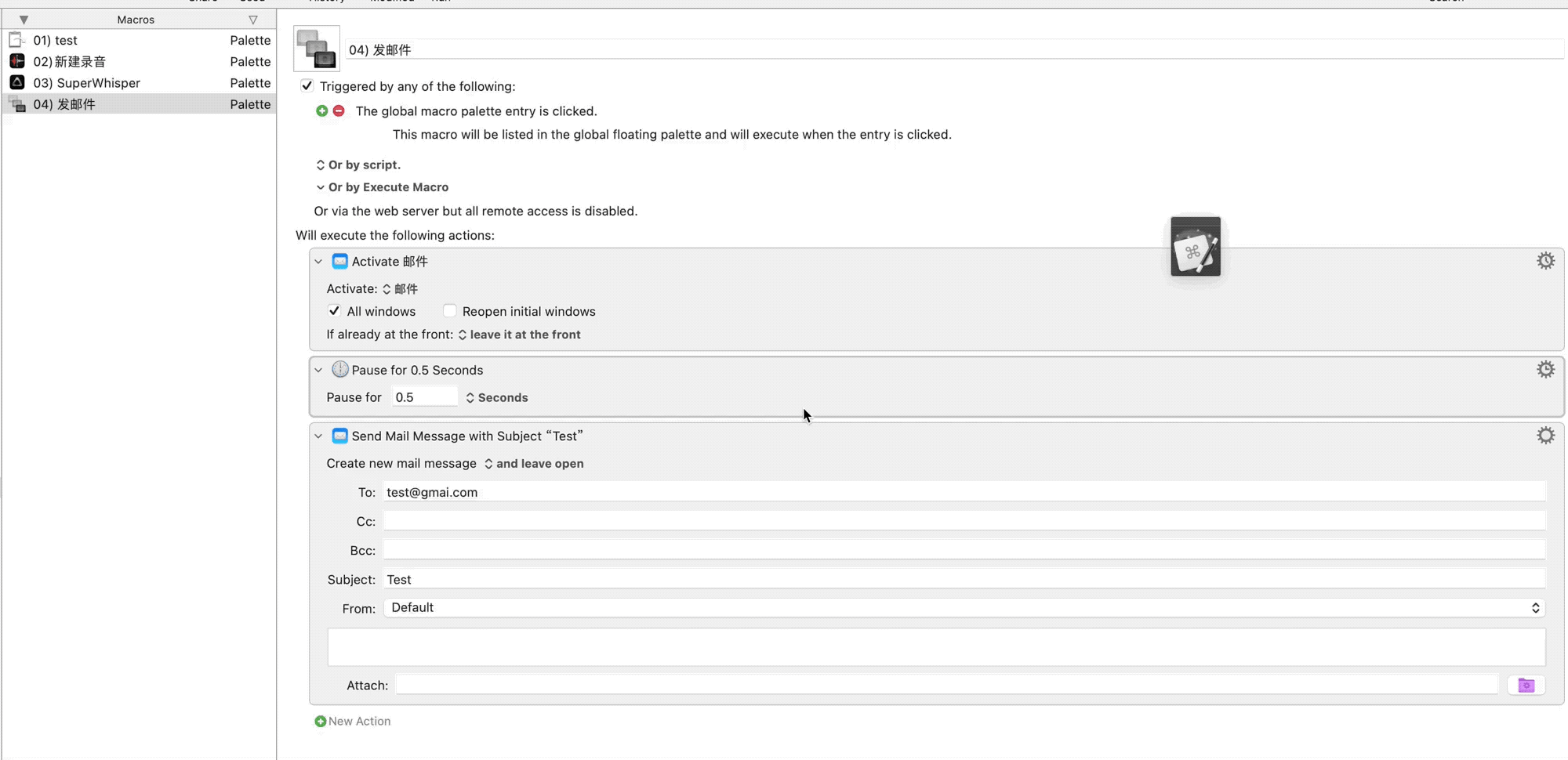Click the New Action button

[x=353, y=722]
